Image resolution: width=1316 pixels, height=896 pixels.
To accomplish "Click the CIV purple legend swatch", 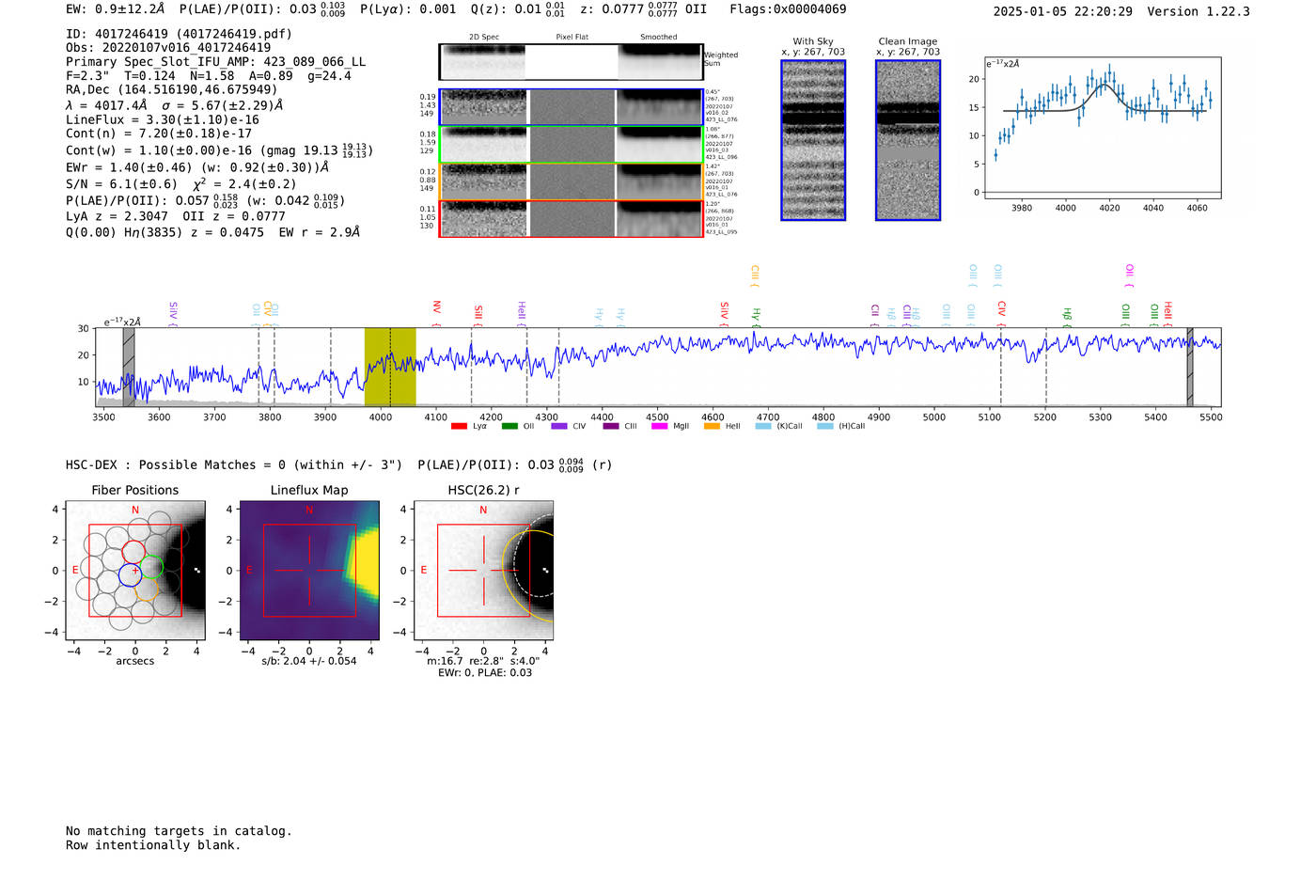I will coord(559,426).
